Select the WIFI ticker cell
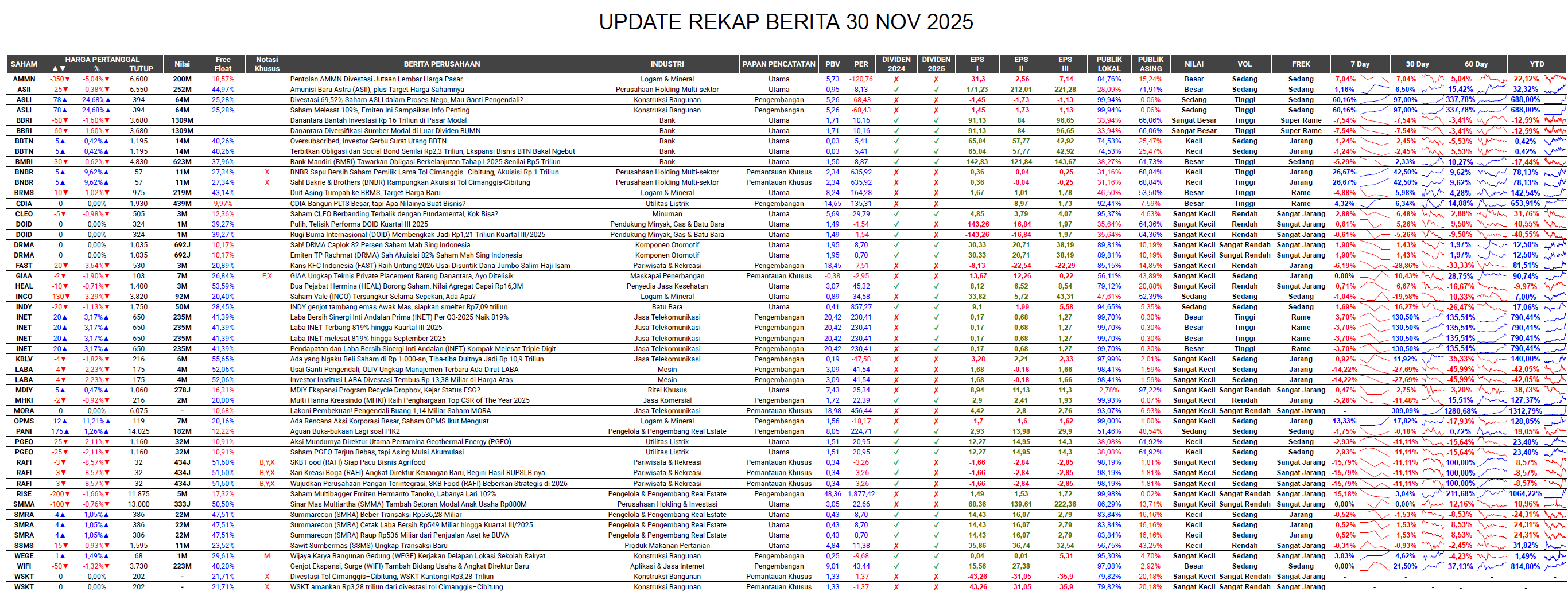Viewport: 1568px width, 595px height. [x=24, y=566]
